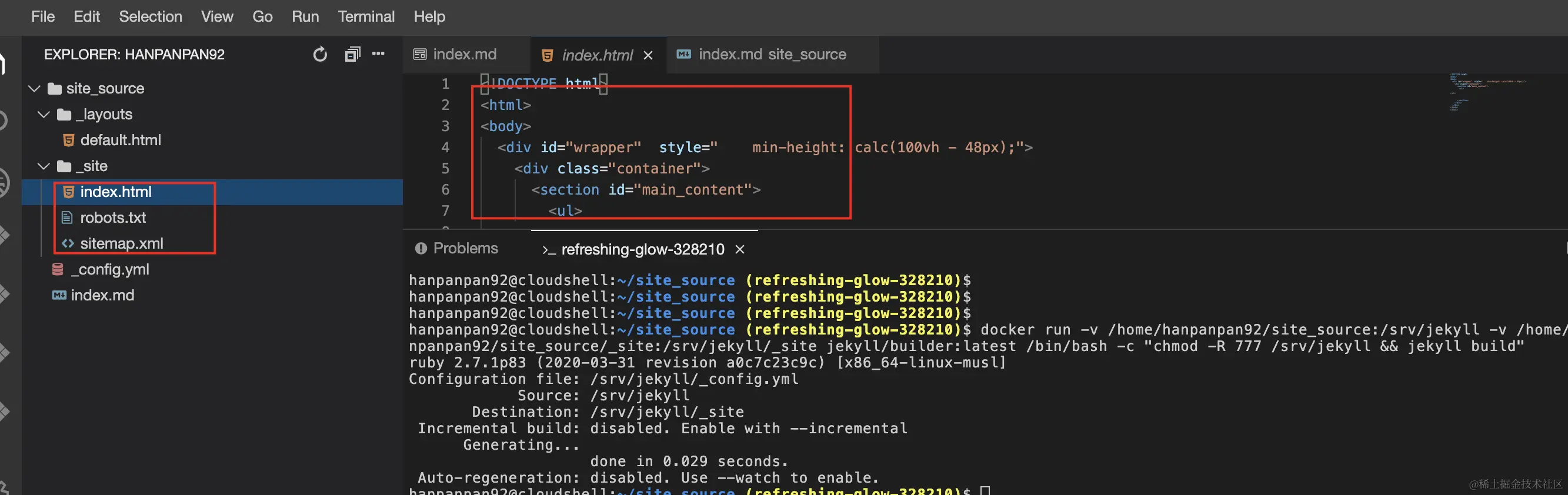Screen dimensions: 1568x495
Task: Collapse the _site folder chevron
Action: [x=44, y=166]
